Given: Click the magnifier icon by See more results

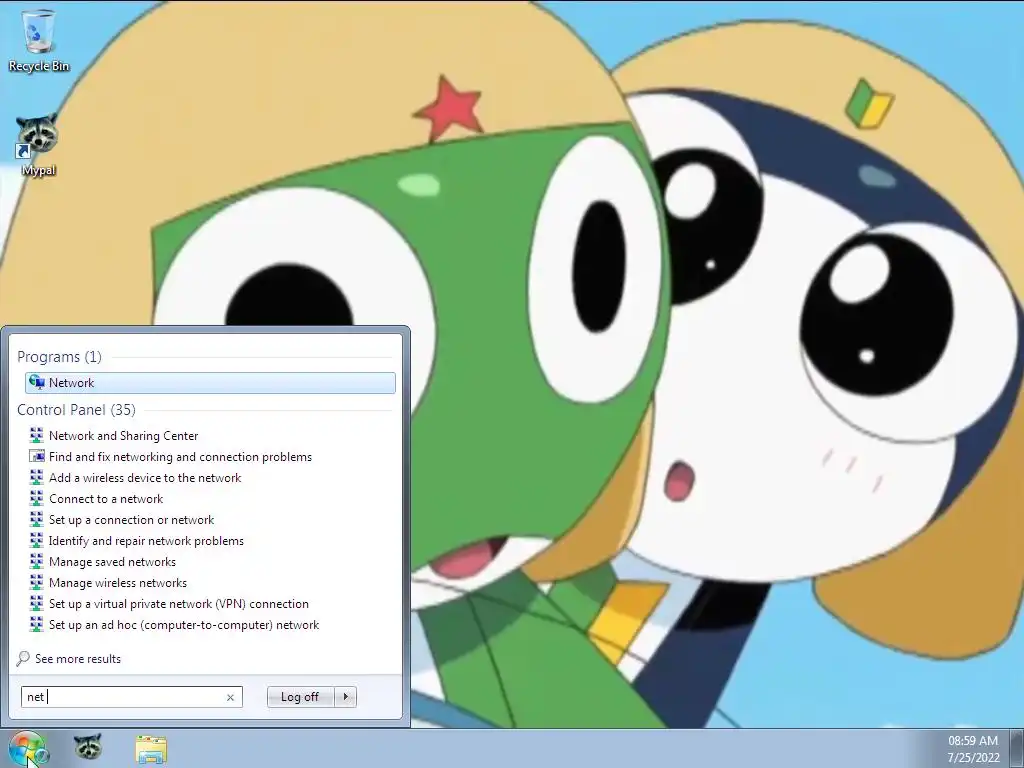Looking at the screenshot, I should point(23,658).
